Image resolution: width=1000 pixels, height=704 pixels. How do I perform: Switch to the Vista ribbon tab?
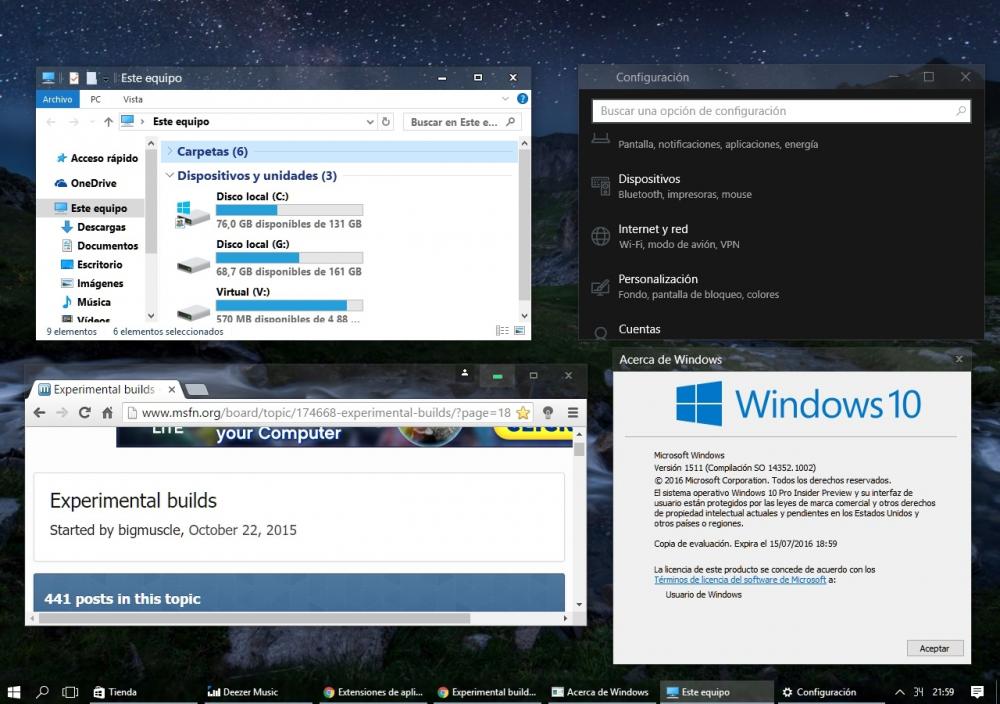click(x=133, y=99)
